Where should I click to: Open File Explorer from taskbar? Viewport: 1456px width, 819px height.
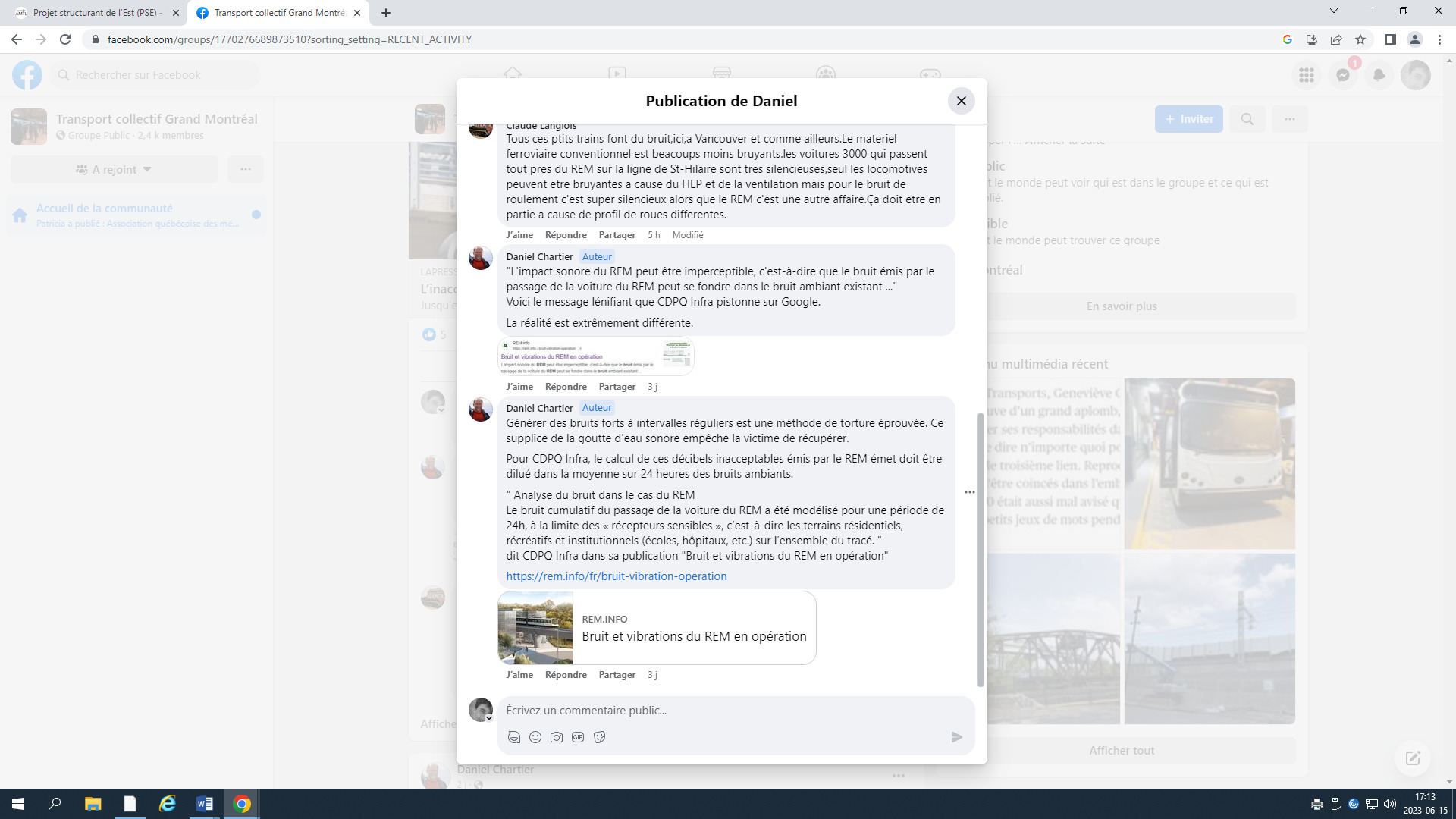(93, 804)
